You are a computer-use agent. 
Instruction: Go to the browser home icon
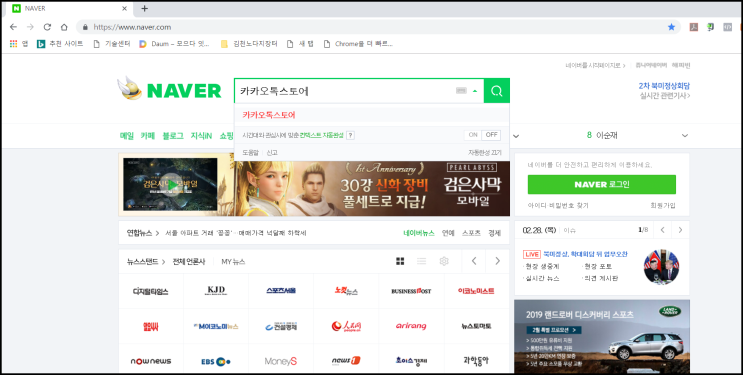coord(64,27)
